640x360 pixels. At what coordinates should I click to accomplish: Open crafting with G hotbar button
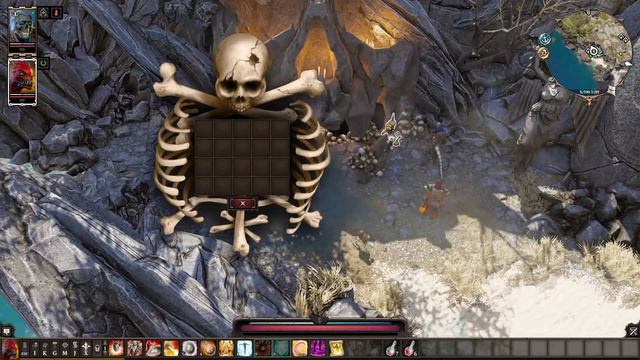point(55,349)
